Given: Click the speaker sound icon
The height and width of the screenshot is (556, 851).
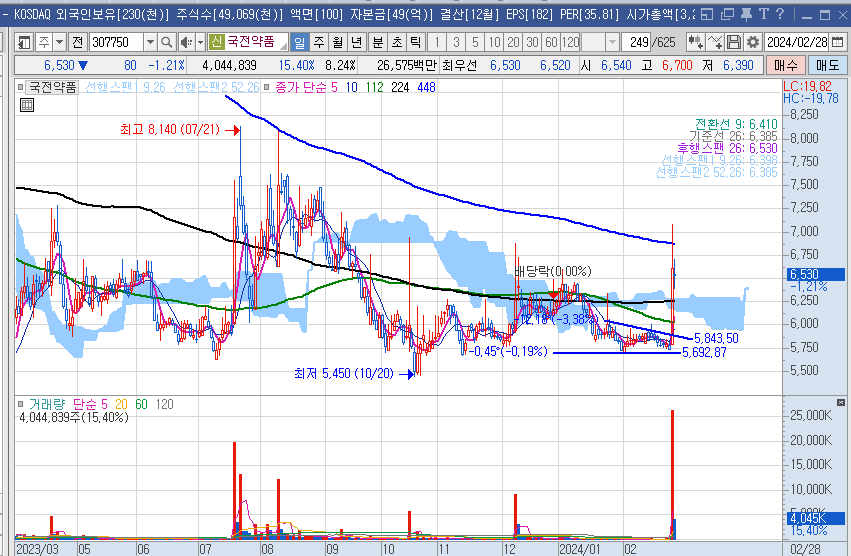Looking at the screenshot, I should 186,42.
